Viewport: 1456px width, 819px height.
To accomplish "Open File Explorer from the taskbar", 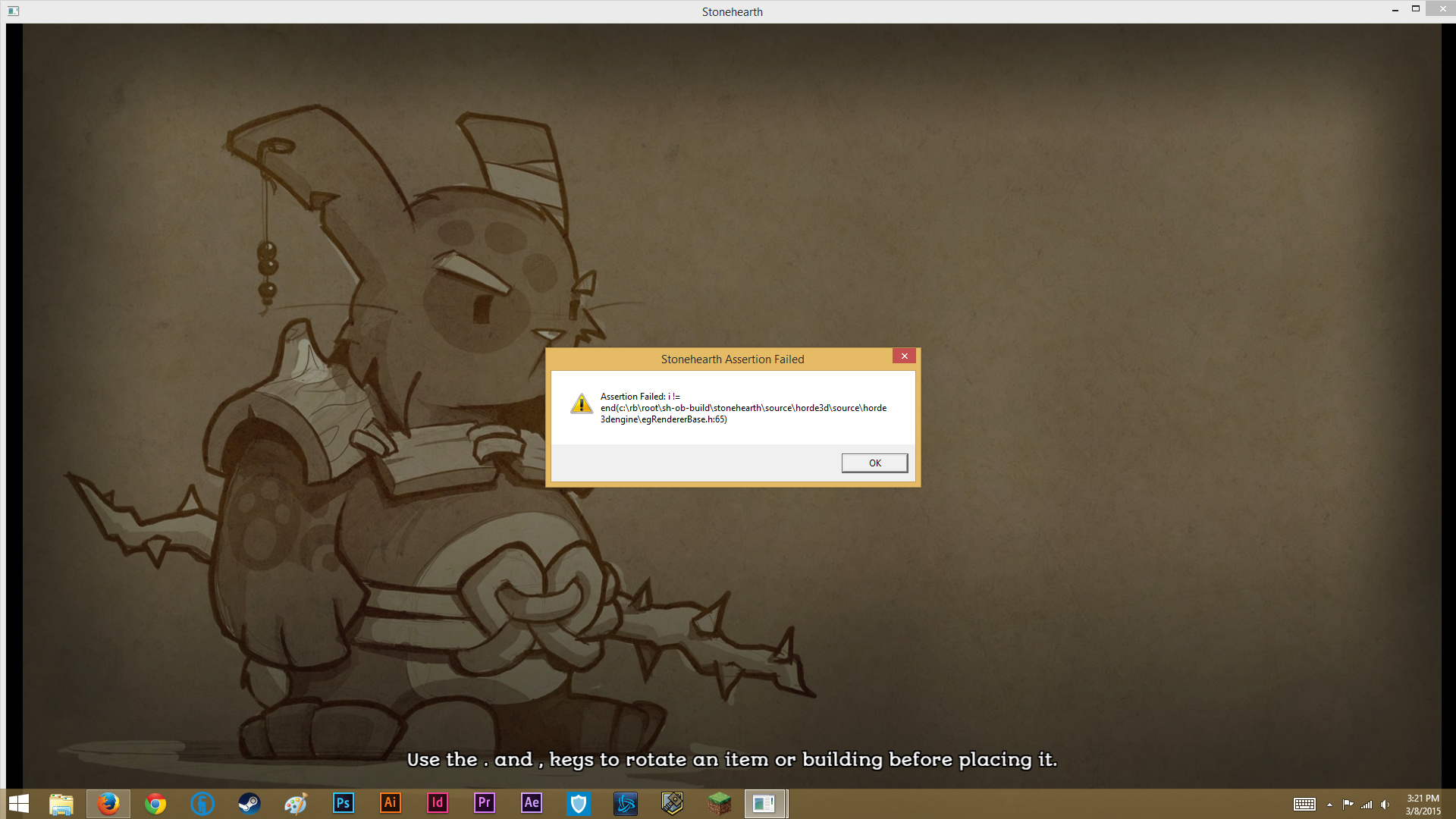I will 61,804.
